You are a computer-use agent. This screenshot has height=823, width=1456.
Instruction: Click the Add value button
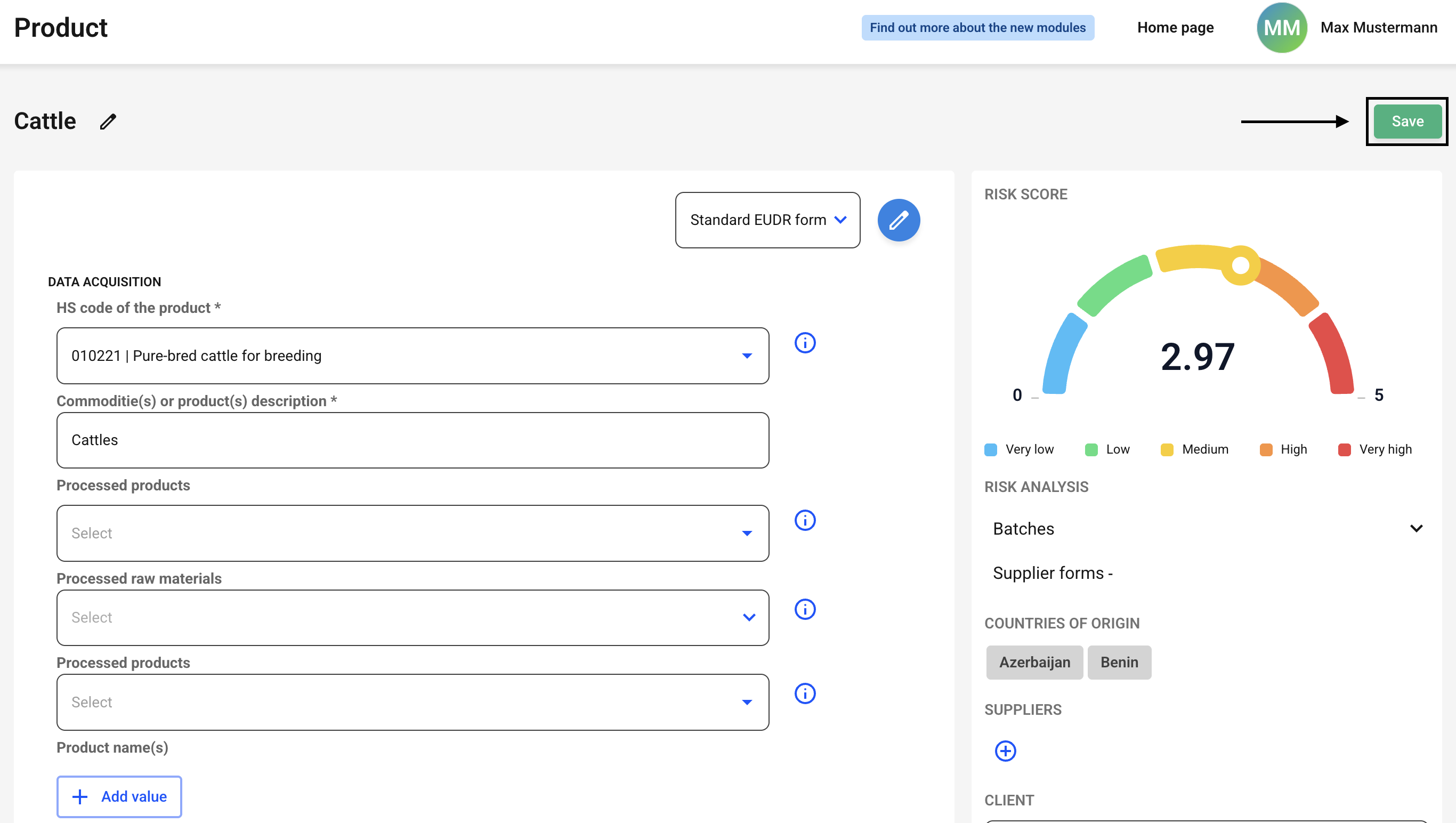point(119,796)
